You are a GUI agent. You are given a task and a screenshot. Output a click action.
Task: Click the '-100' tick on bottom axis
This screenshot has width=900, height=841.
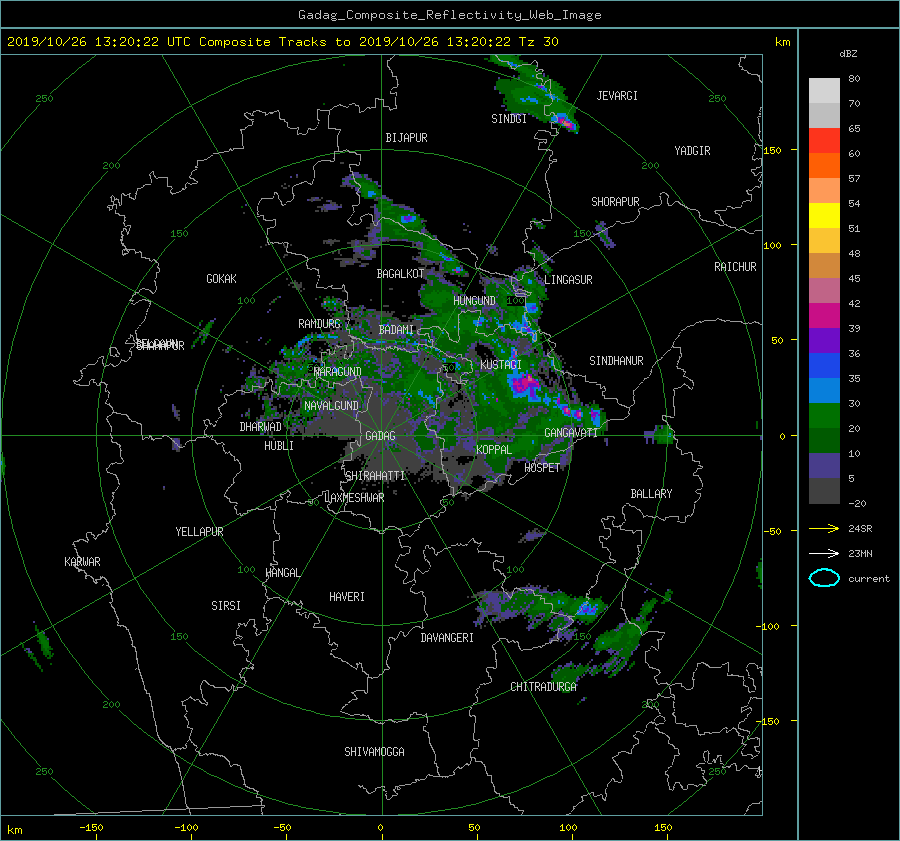186,828
